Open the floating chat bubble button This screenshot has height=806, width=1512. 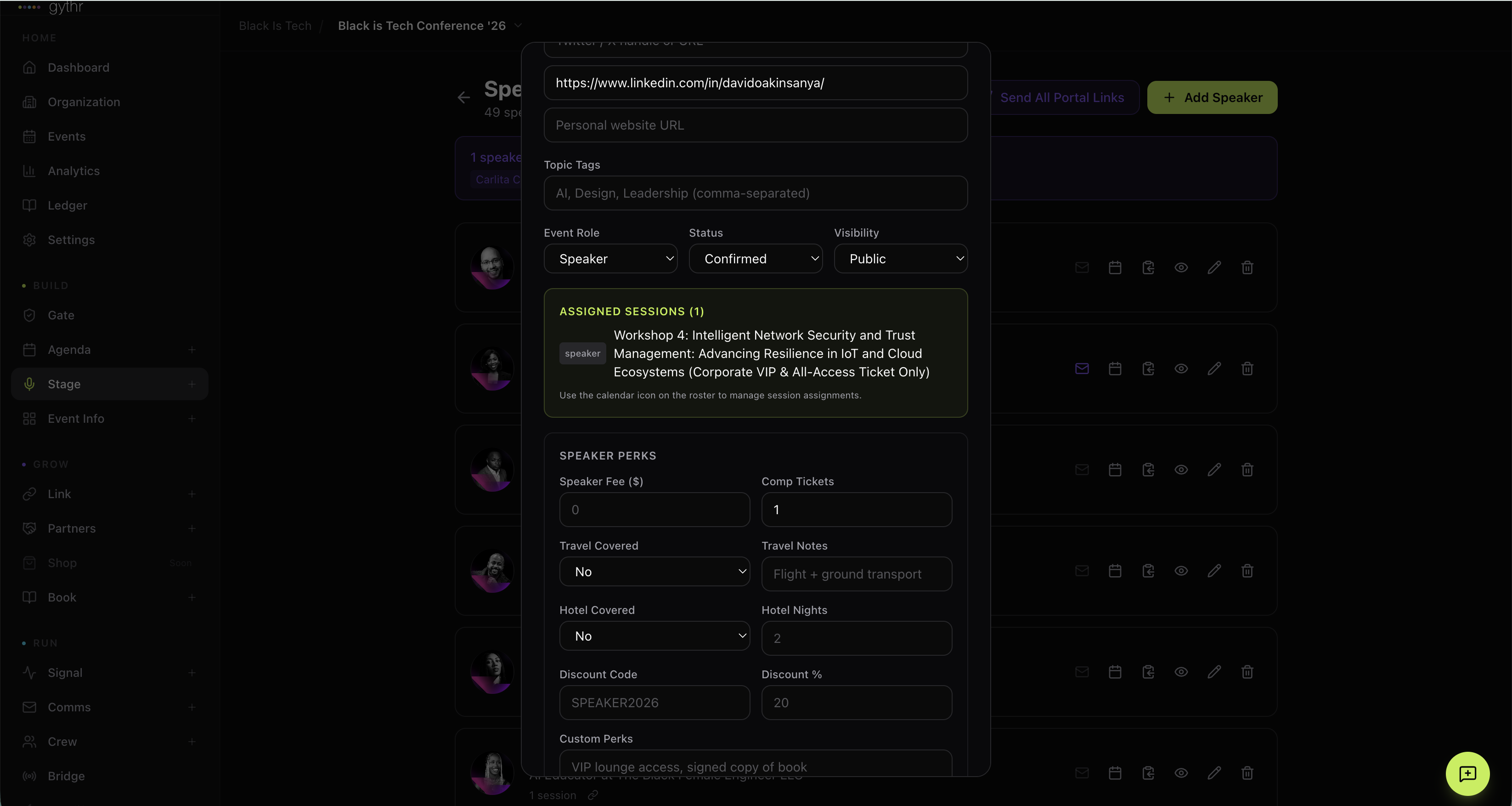point(1467,774)
